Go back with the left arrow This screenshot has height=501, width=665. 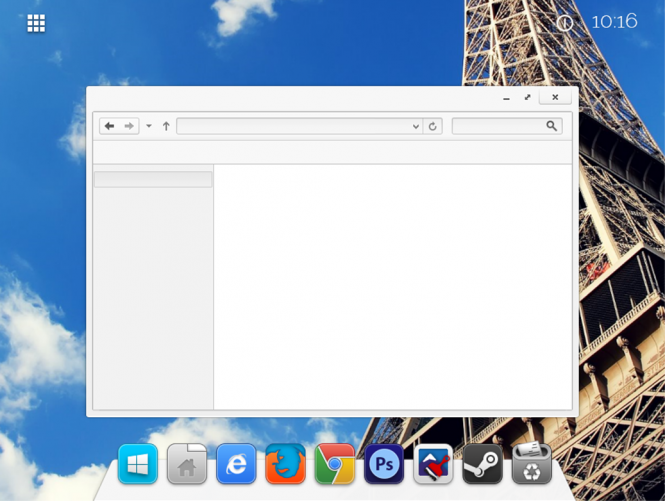click(x=109, y=126)
